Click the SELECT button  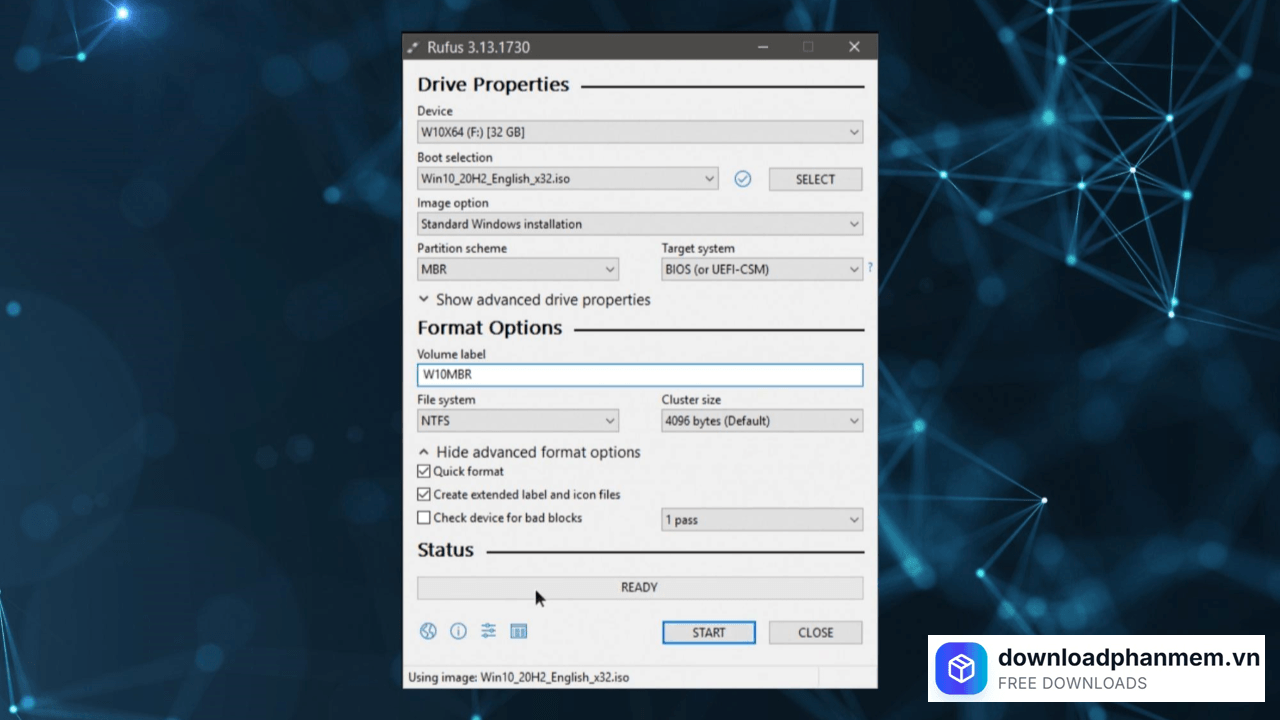pos(815,179)
